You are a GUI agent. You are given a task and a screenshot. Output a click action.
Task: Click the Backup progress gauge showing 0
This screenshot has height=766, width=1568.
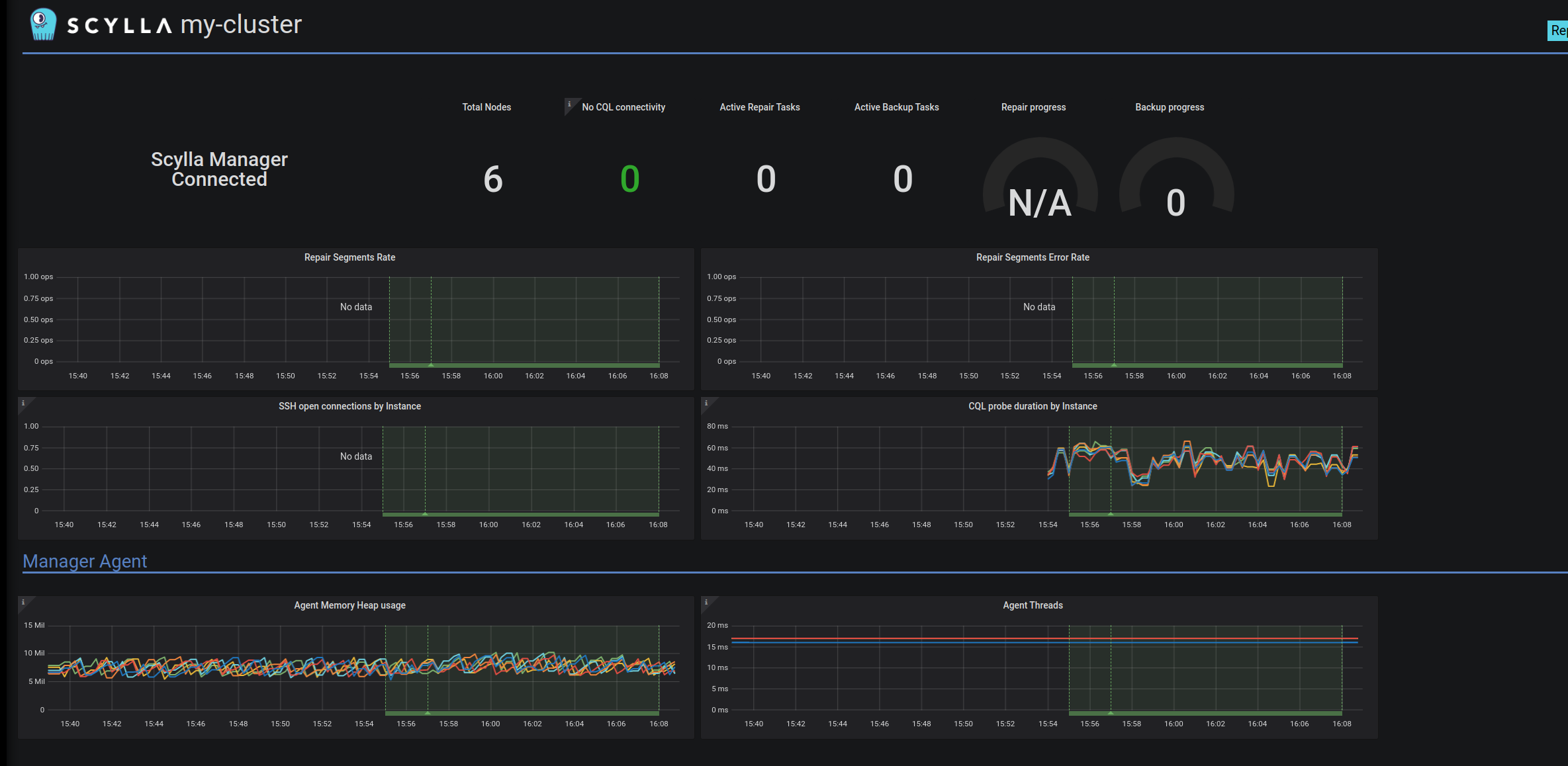click(1176, 203)
